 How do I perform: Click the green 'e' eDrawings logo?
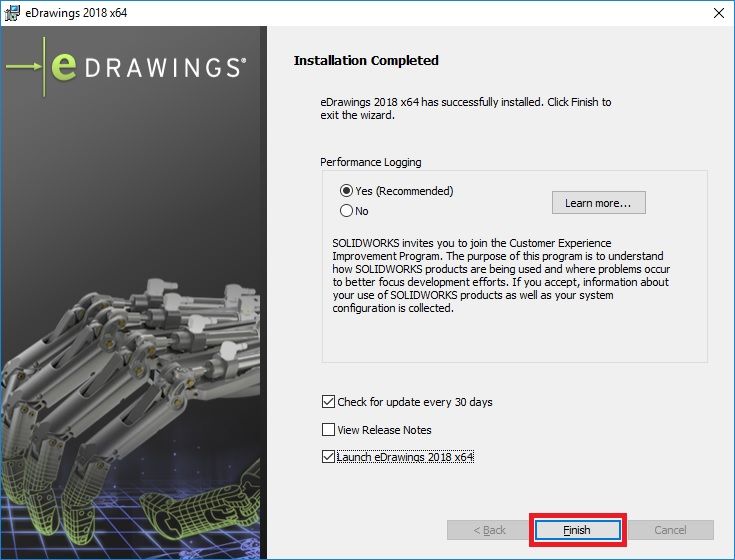pos(64,67)
